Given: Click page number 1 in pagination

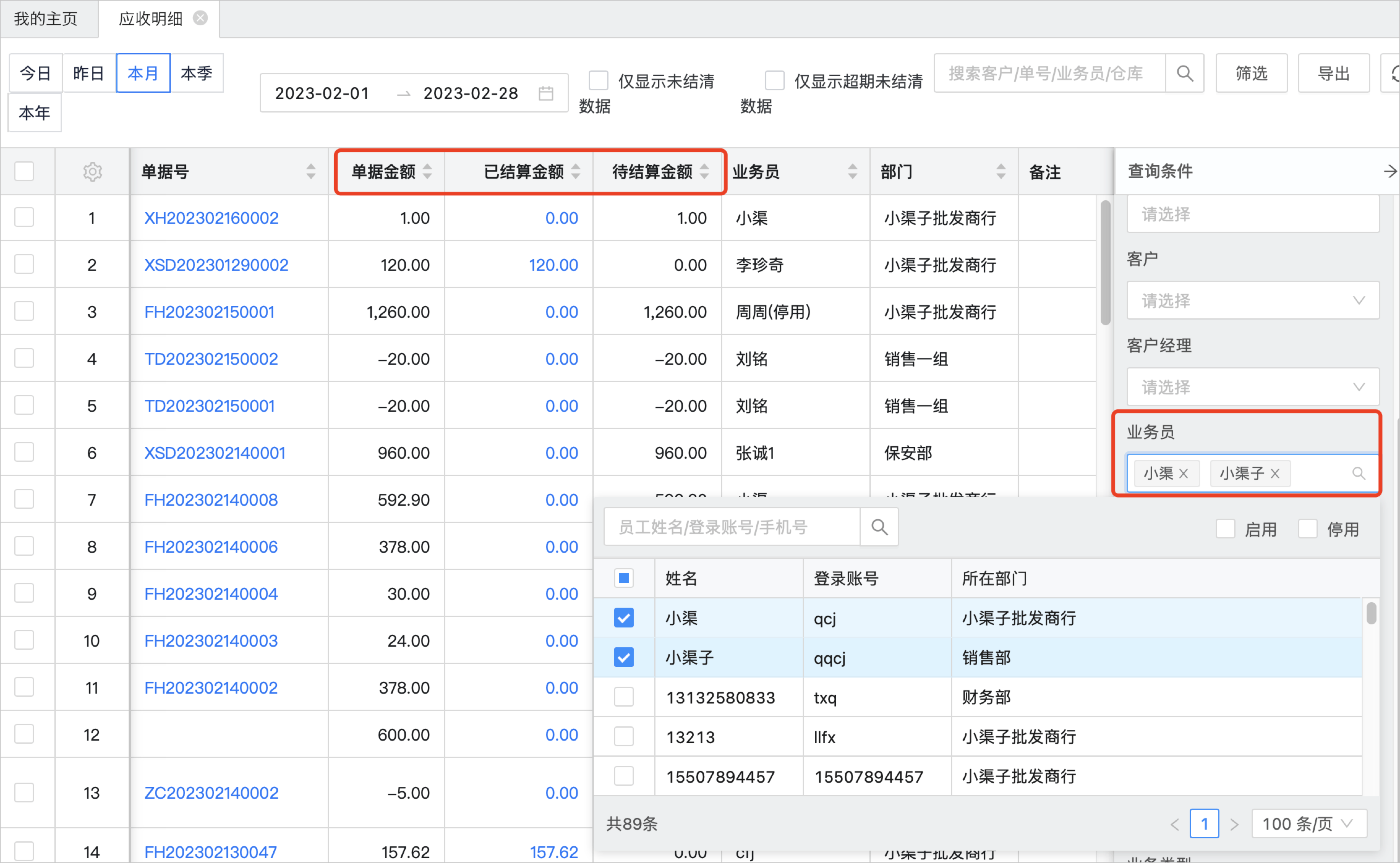Looking at the screenshot, I should tap(1204, 824).
